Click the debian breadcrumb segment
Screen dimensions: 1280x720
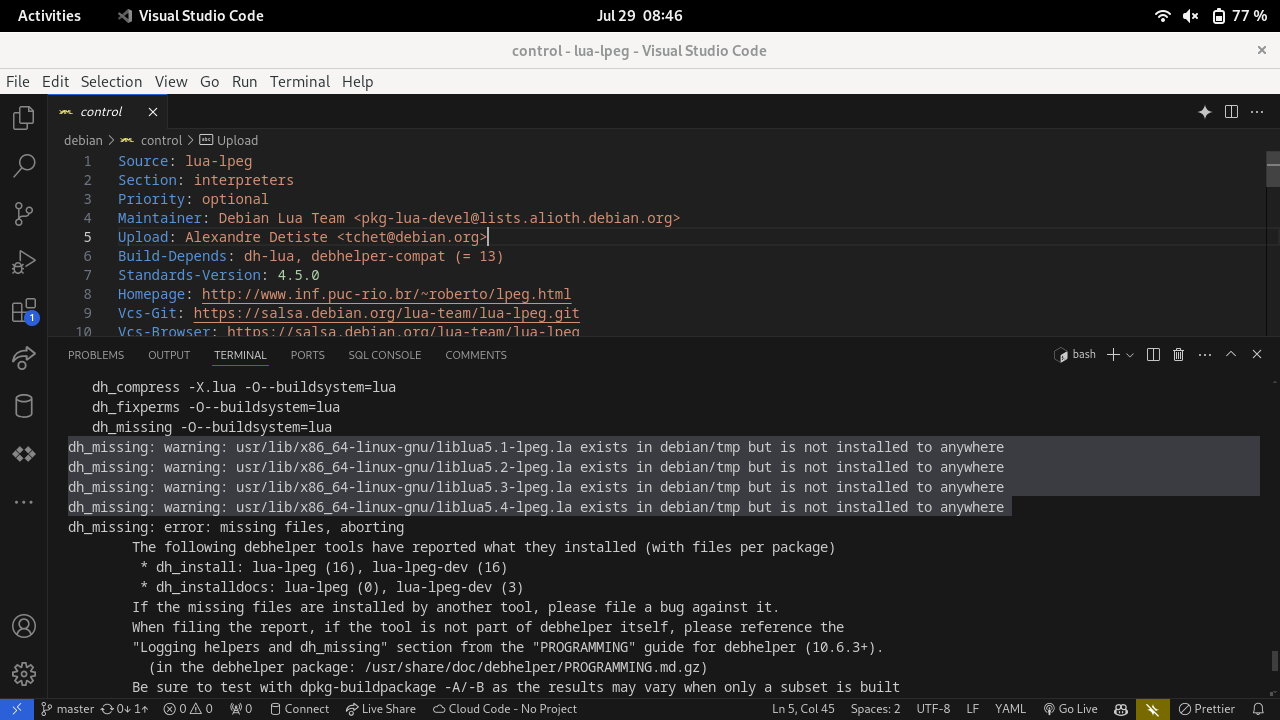click(x=83, y=141)
